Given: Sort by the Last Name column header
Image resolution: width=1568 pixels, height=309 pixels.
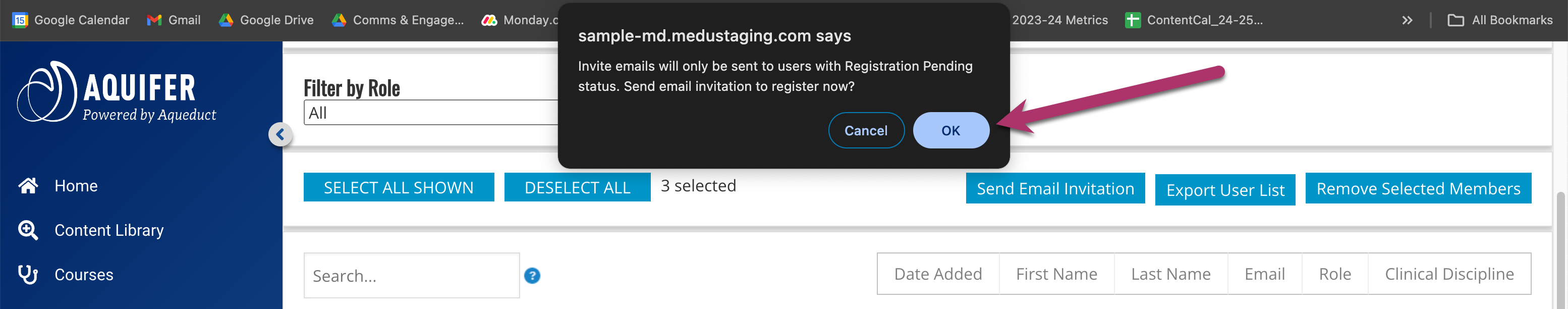Looking at the screenshot, I should tap(1170, 274).
